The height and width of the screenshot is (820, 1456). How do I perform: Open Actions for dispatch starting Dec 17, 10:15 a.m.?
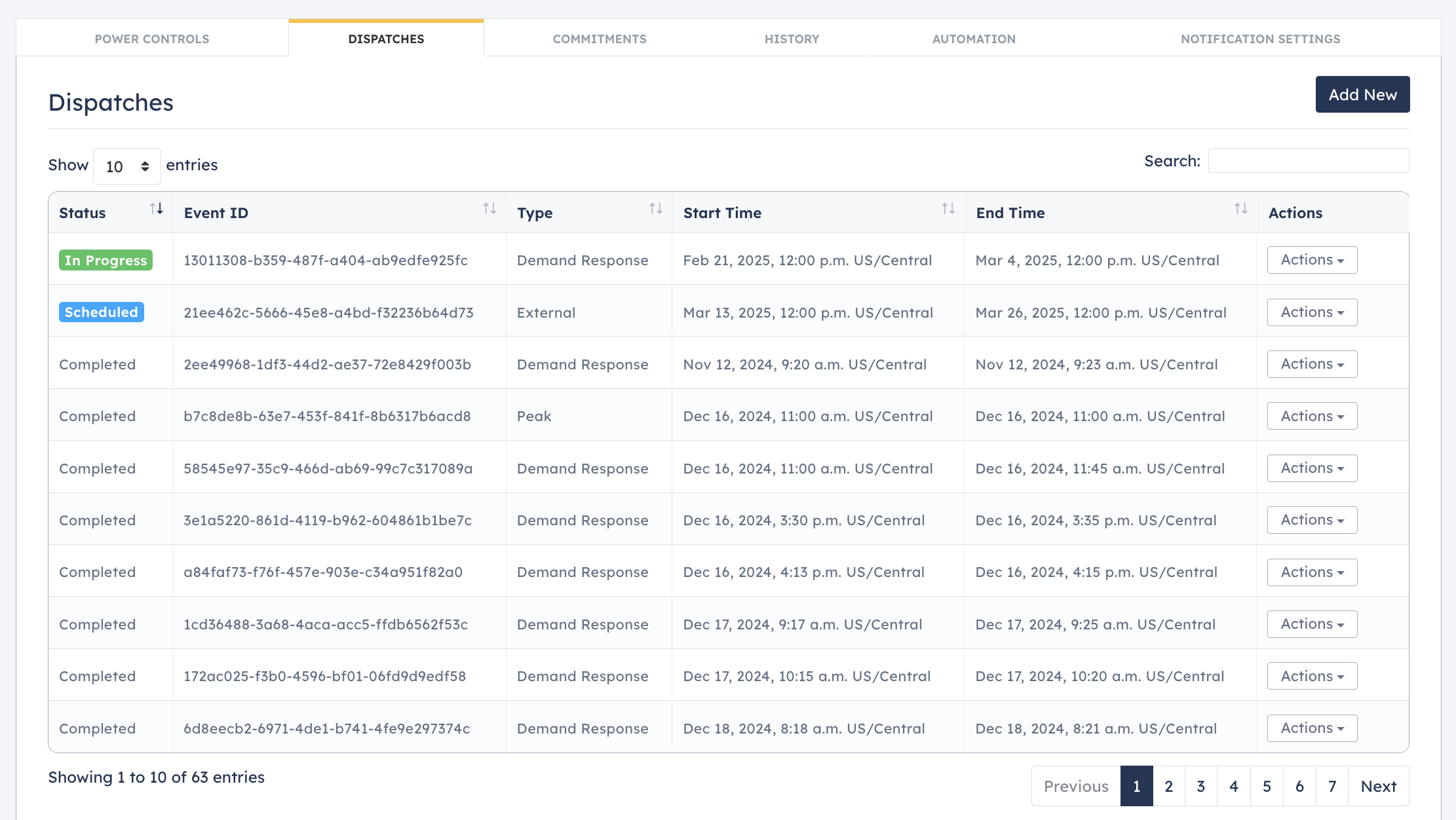click(x=1312, y=676)
